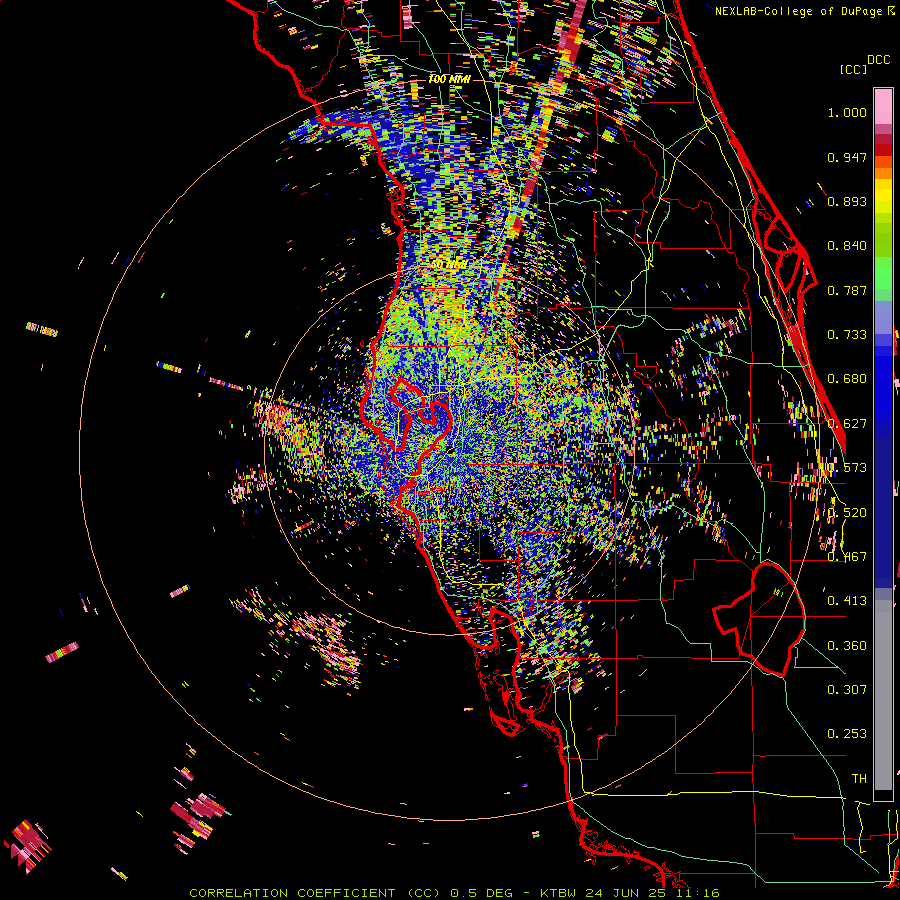Viewport: 900px width, 900px height.
Task: Click the [CC] units label near the legend
Action: coord(853,69)
